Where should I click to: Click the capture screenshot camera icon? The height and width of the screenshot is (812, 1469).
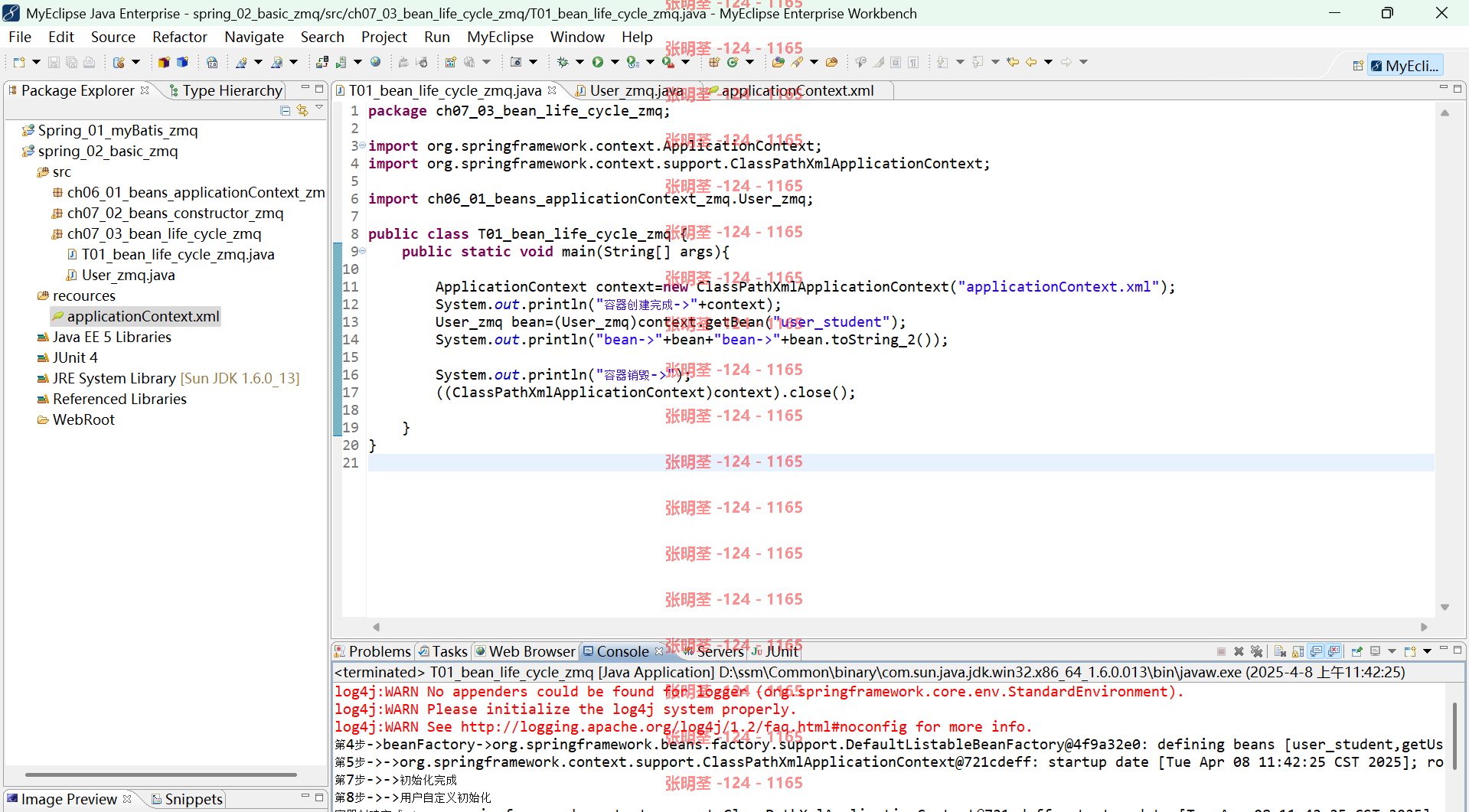tap(516, 62)
